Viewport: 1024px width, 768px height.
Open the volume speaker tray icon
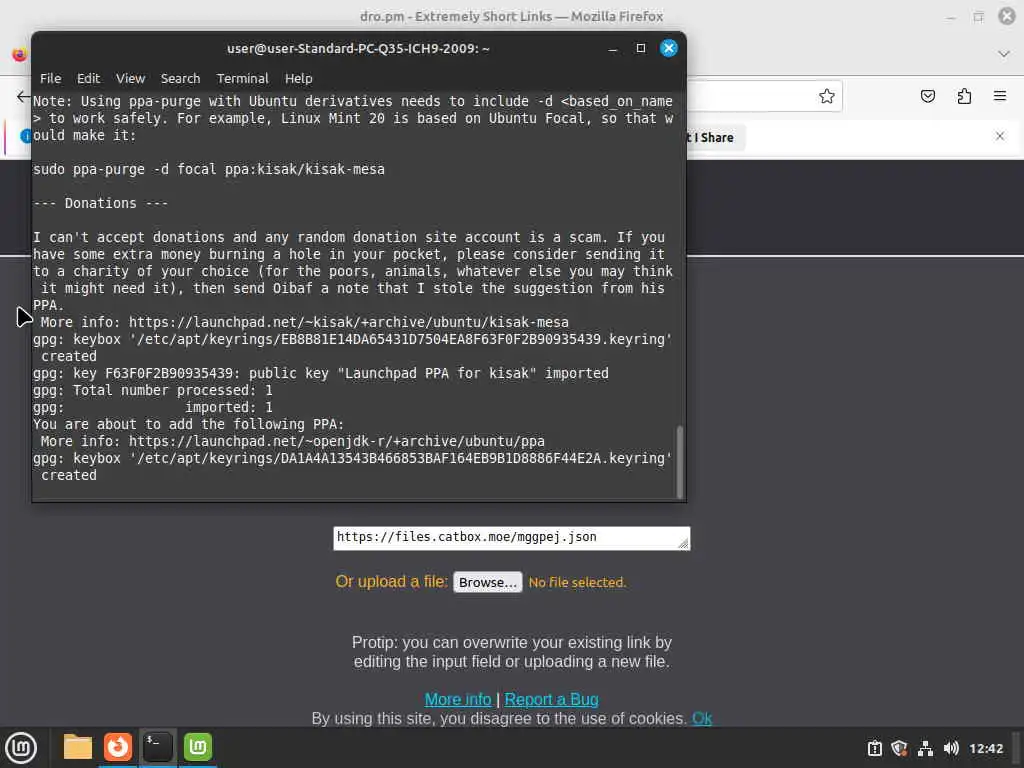[951, 748]
